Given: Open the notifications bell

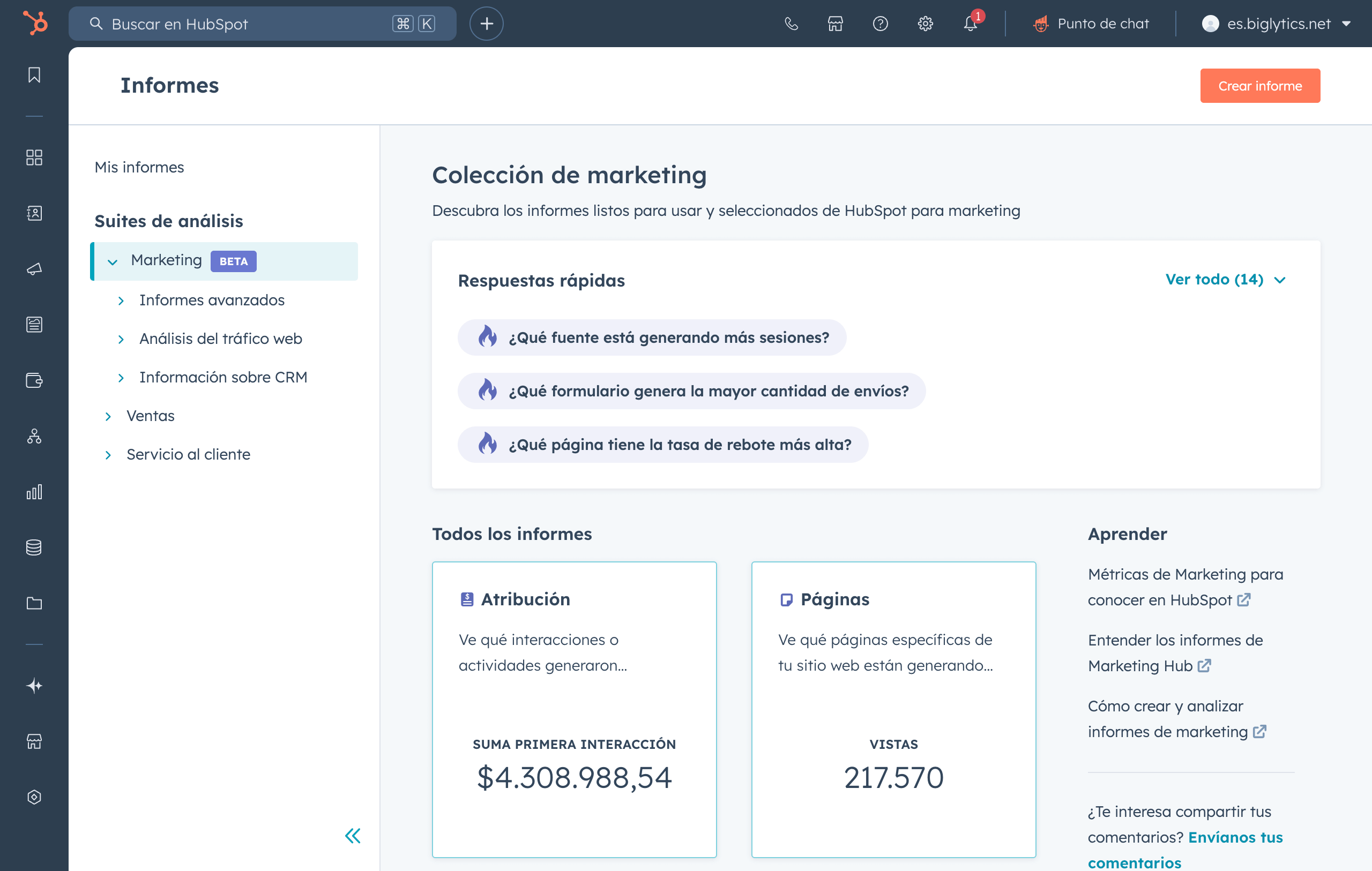Looking at the screenshot, I should tap(971, 24).
